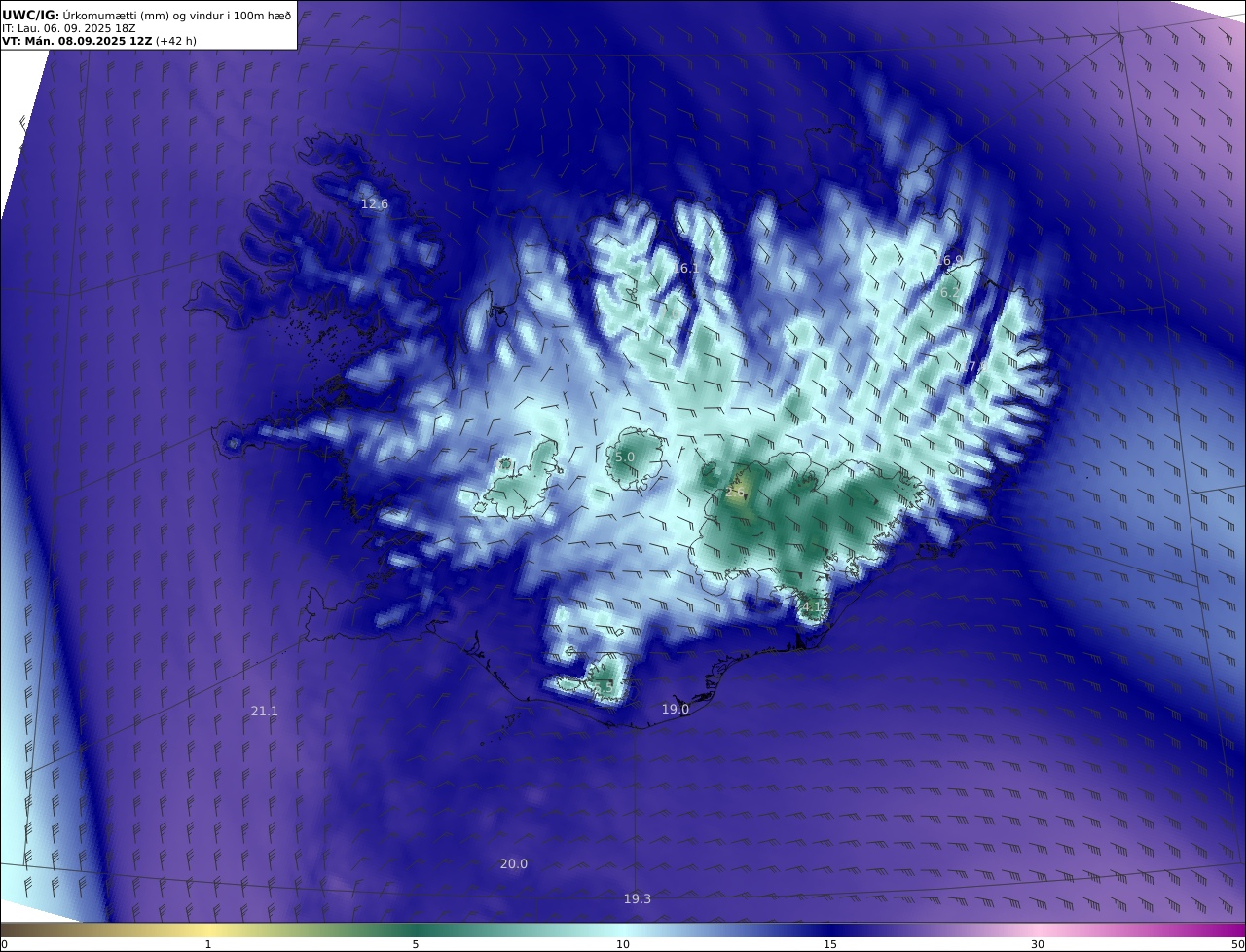This screenshot has width=1246, height=952.
Task: Click the 30 tick on the color scale
Action: (x=1038, y=944)
